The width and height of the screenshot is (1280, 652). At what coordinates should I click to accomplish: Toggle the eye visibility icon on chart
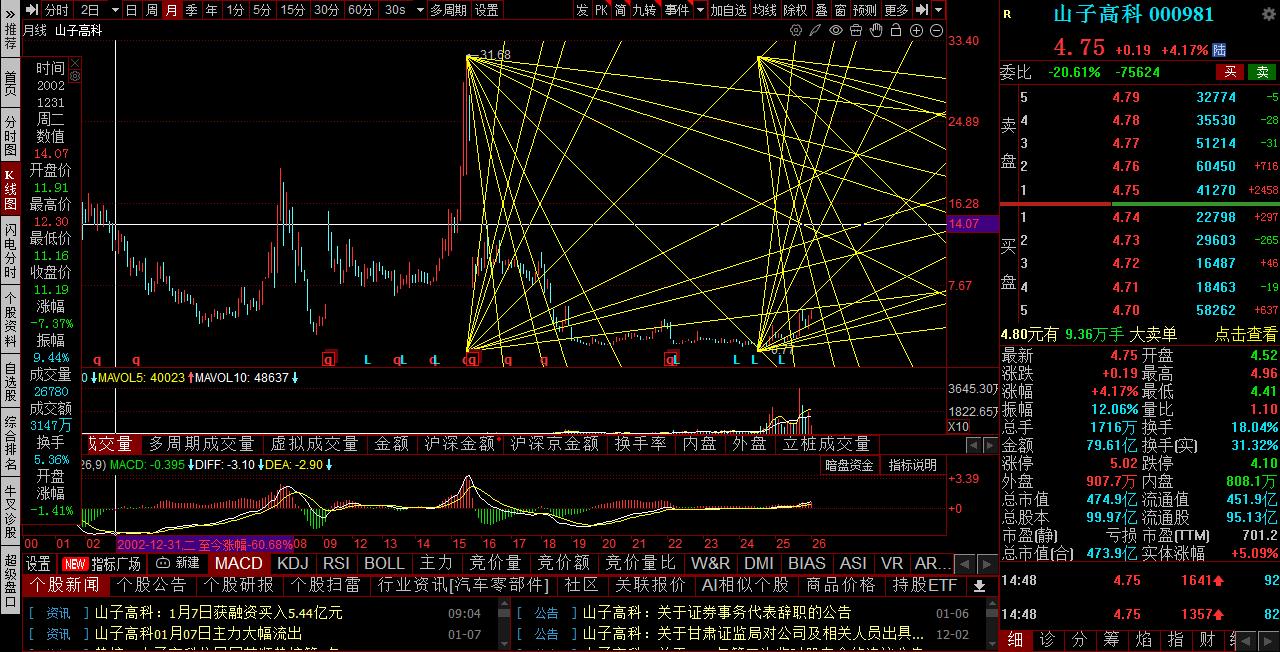point(836,31)
